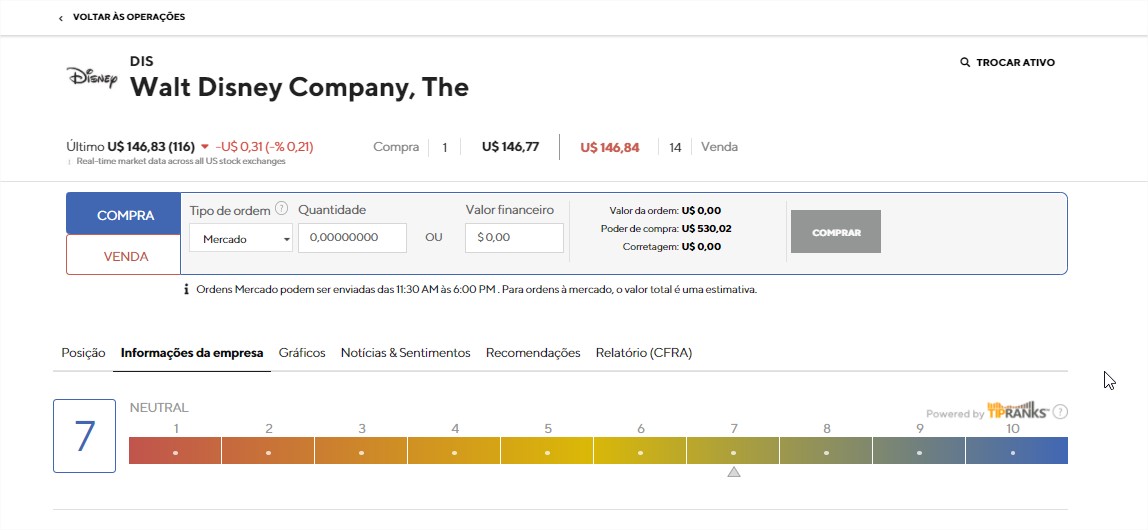
Task: Switch to the Gráficos tab
Action: point(302,353)
